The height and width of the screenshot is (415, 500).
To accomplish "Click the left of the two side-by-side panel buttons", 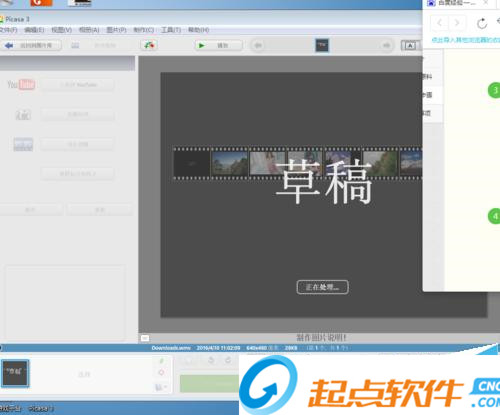I will click(31, 210).
